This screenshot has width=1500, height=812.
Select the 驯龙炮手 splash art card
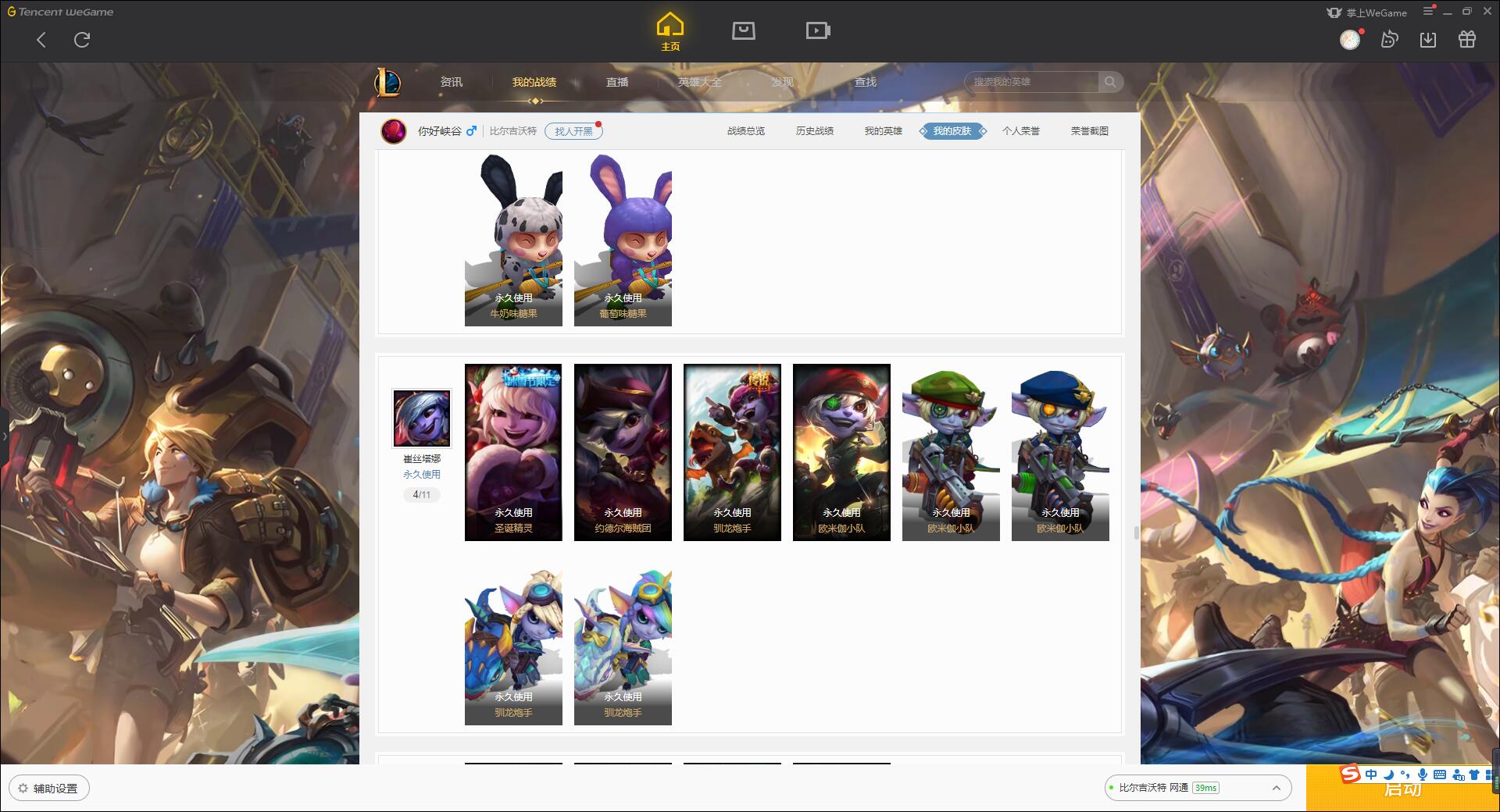tap(732, 452)
